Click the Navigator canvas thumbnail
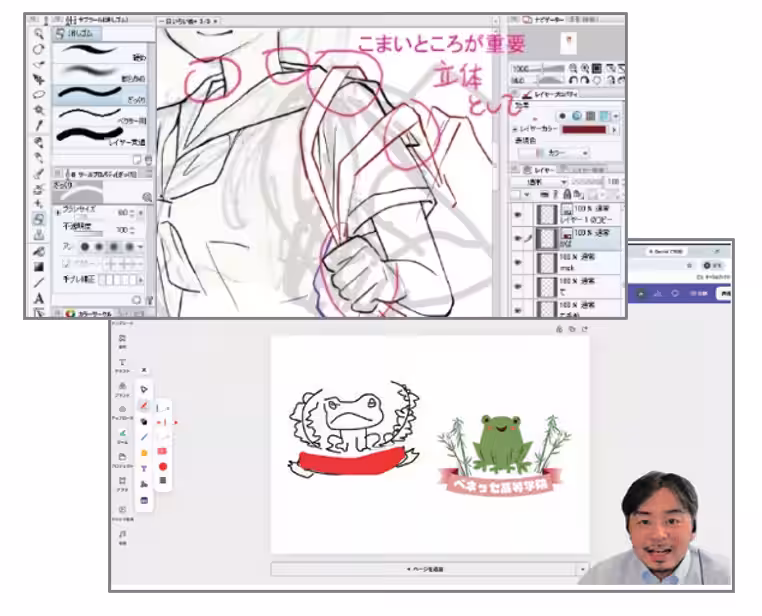Image resolution: width=762 pixels, height=616 pixels. [568, 43]
